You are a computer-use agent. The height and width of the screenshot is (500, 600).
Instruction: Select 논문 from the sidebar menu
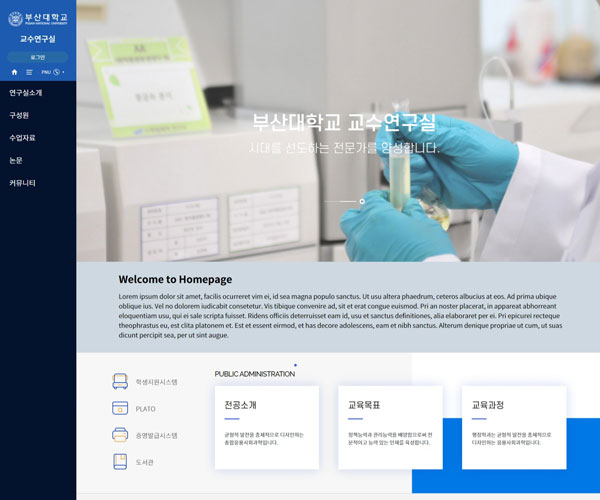coord(16,160)
